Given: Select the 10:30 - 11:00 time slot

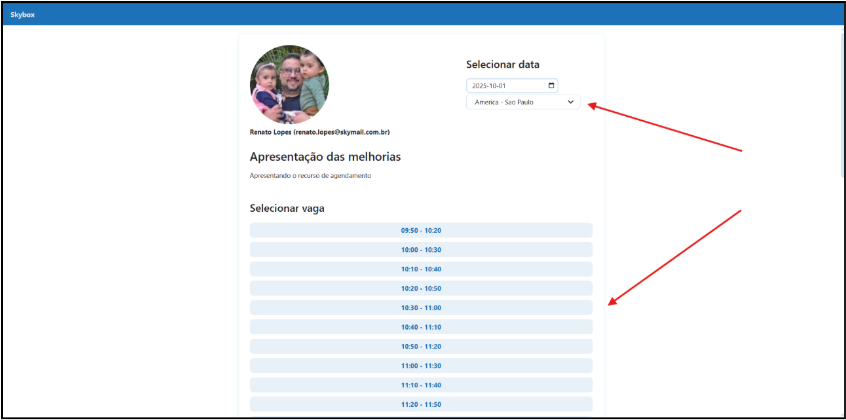Looking at the screenshot, I should [x=421, y=308].
